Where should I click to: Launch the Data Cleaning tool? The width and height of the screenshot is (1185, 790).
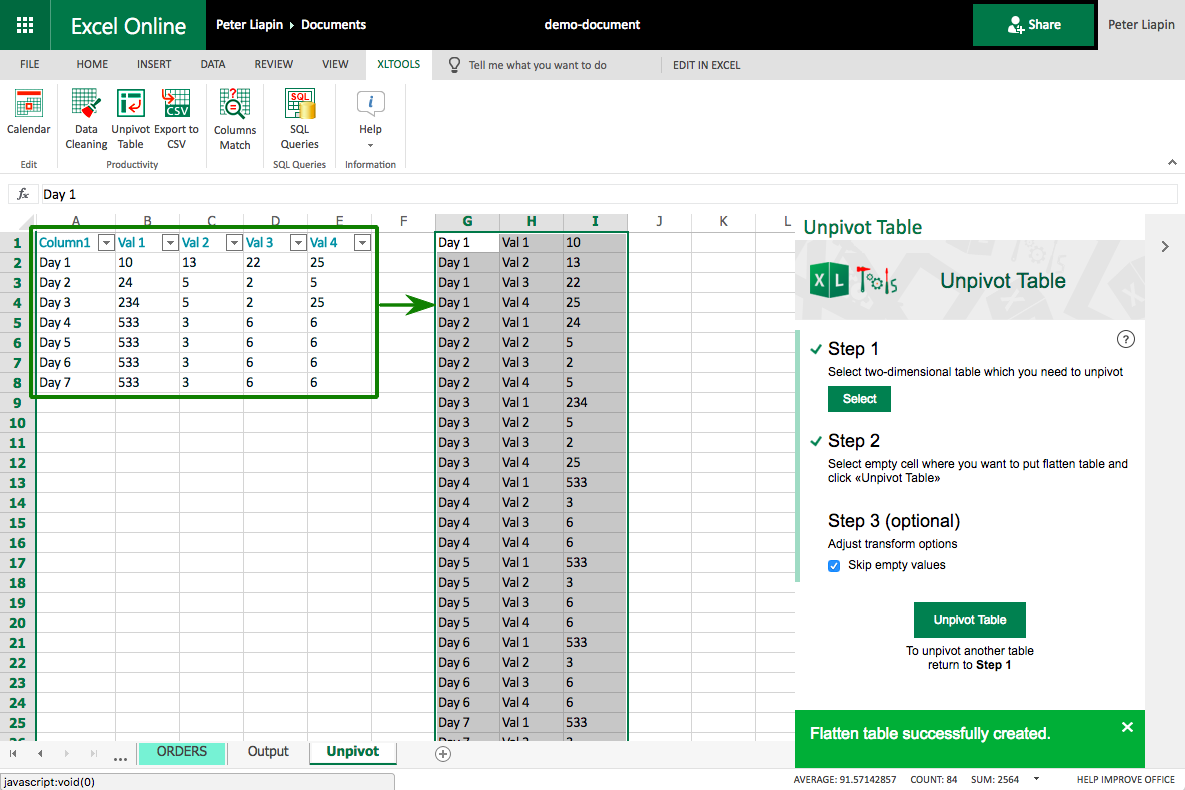(85, 119)
